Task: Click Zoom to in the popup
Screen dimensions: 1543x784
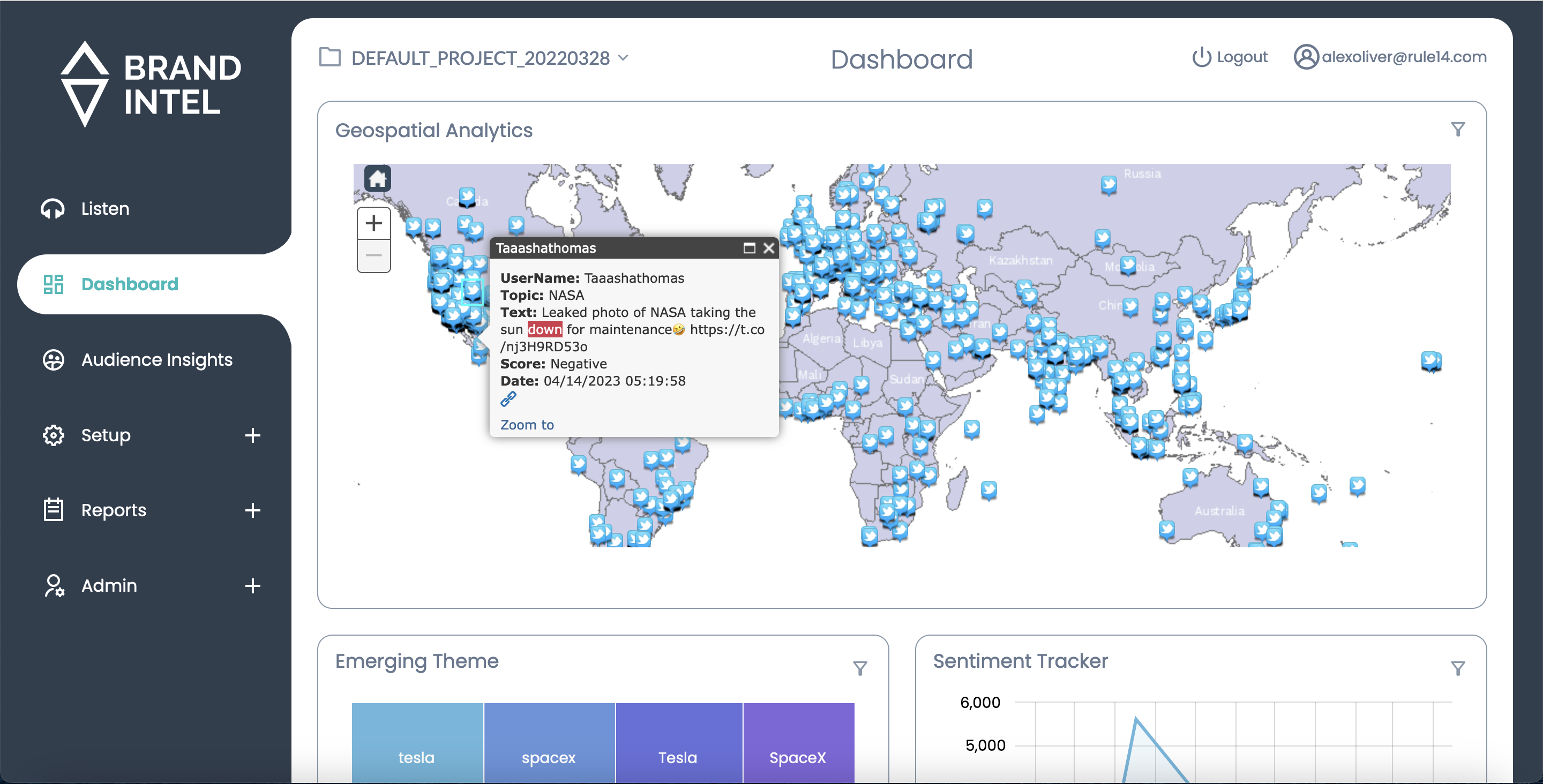Action: [527, 425]
